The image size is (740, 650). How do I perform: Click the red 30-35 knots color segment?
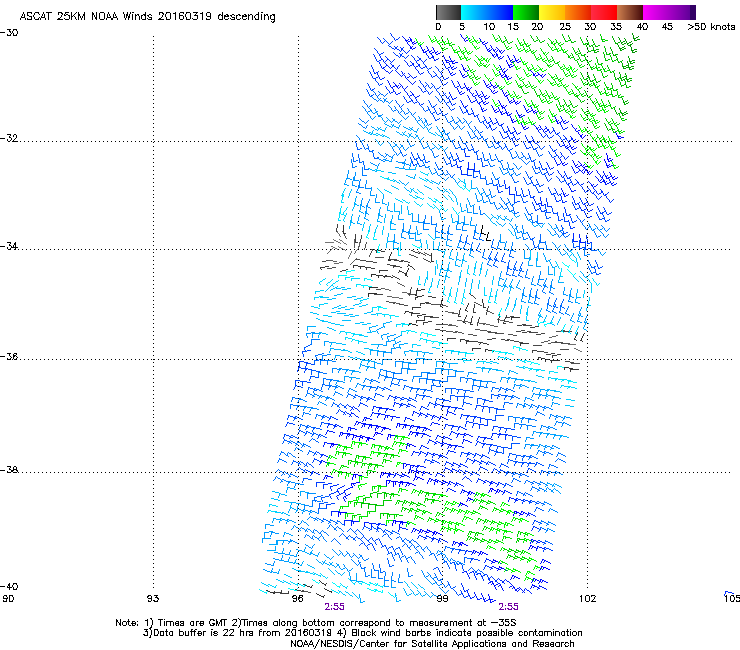point(604,12)
